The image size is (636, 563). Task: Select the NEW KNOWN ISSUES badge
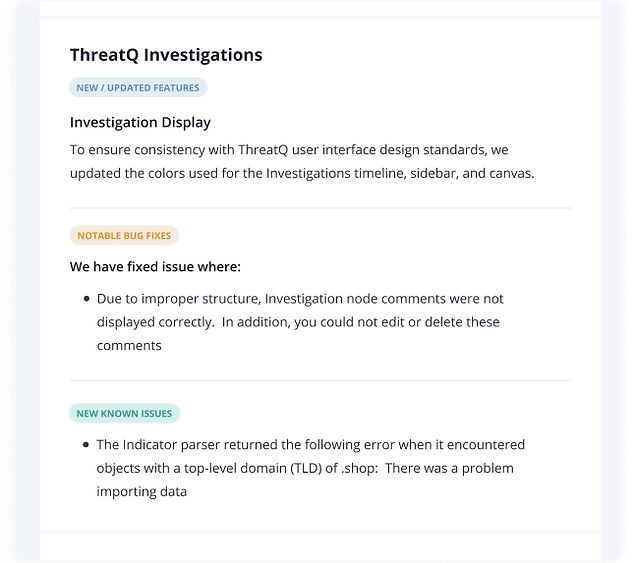point(124,413)
